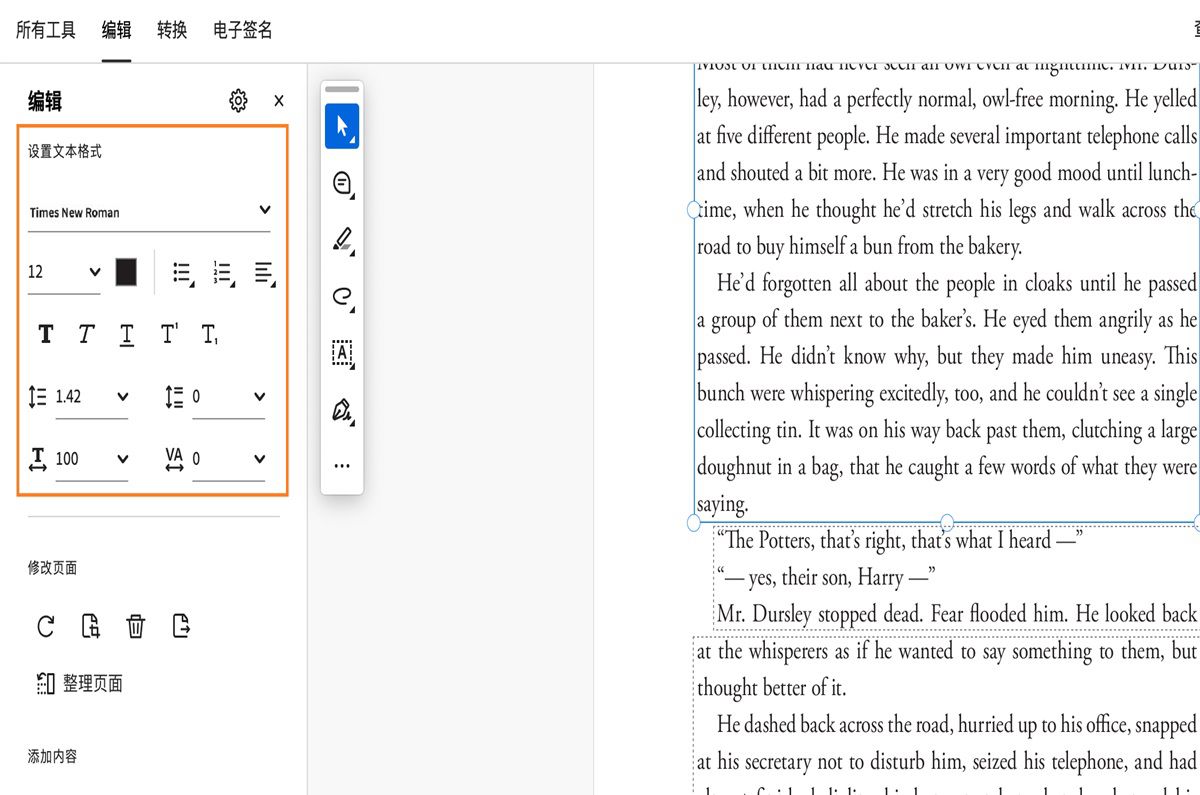The height and width of the screenshot is (795, 1200).
Task: Grab the quick toolbar drag handle
Action: pyautogui.click(x=342, y=90)
